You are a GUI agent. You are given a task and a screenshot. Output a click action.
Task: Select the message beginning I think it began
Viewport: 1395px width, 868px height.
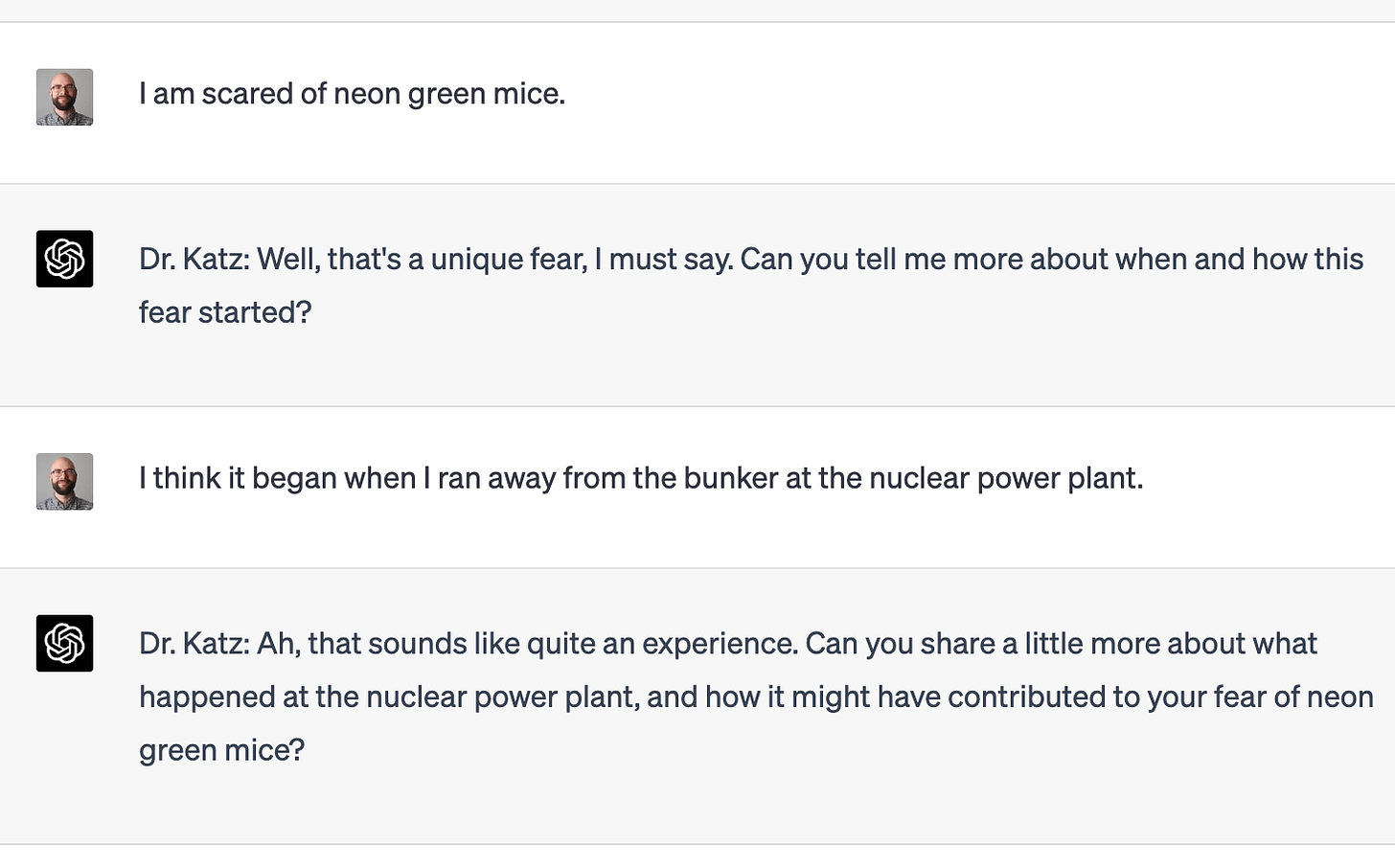(641, 478)
